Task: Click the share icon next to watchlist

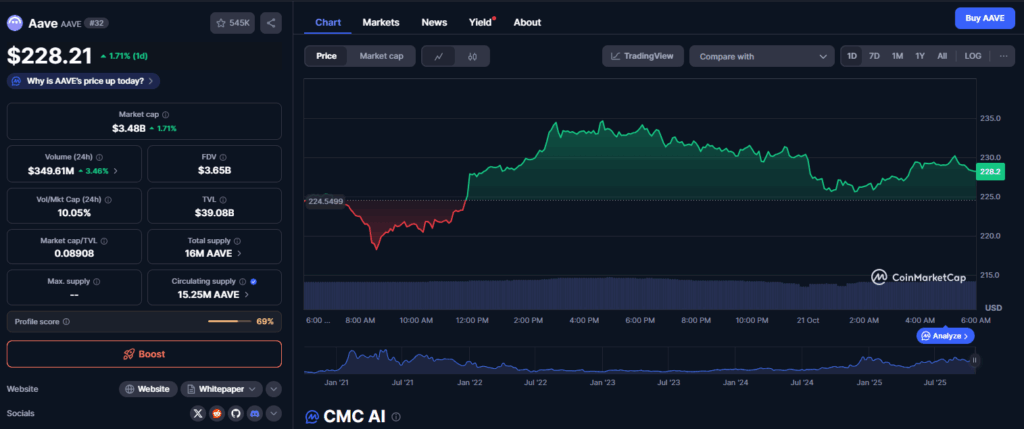Action: [271, 23]
